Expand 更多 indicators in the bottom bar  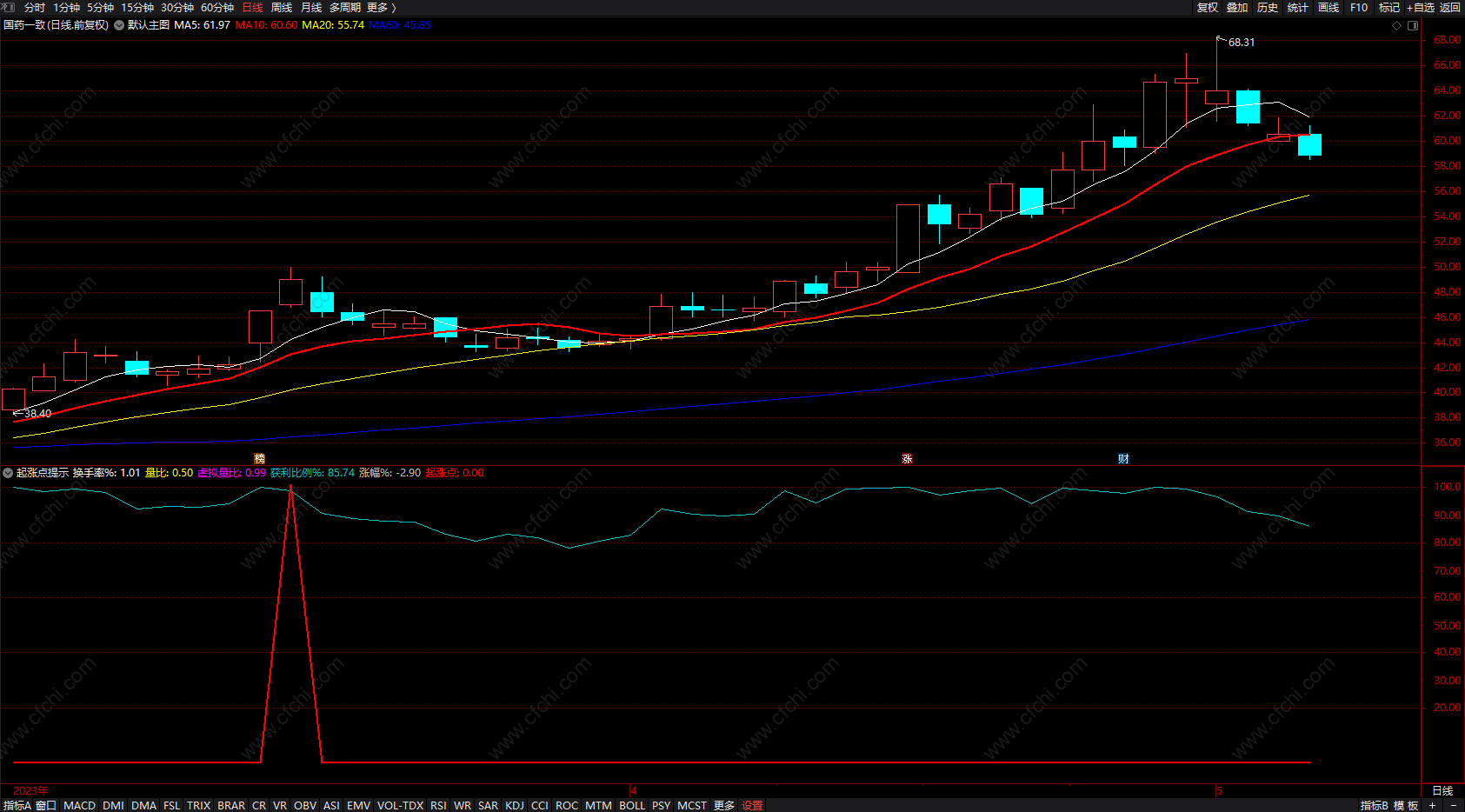(x=724, y=805)
